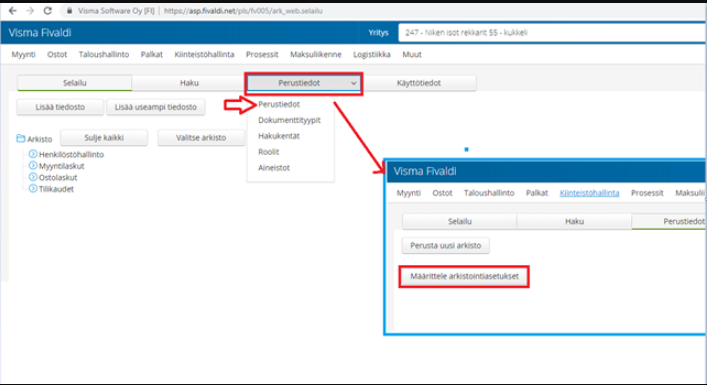Expand the Myyntilaskut tree node arrow
This screenshot has width=707, height=385.
(x=33, y=165)
